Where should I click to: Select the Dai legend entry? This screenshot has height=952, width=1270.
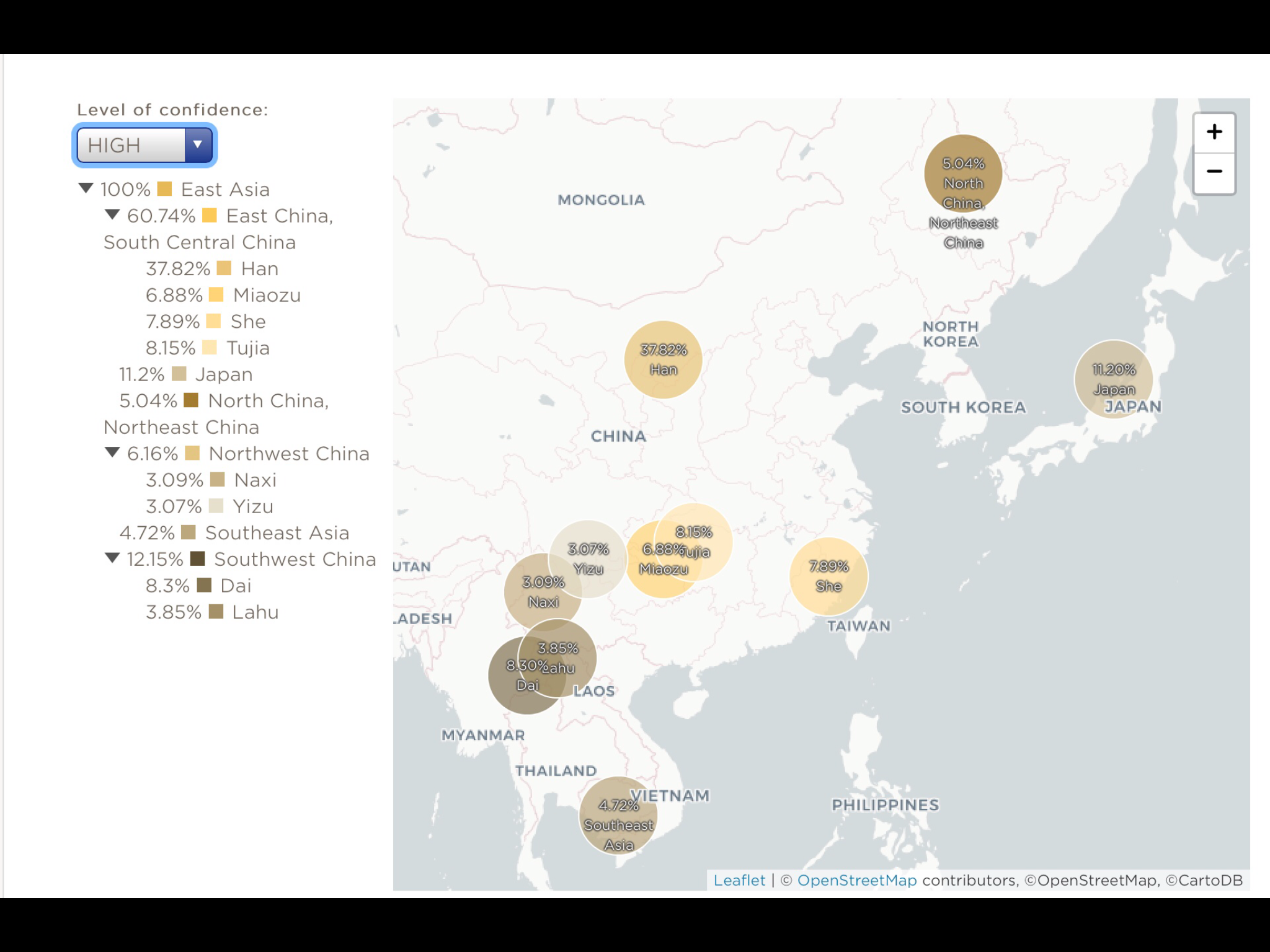pyautogui.click(x=236, y=586)
